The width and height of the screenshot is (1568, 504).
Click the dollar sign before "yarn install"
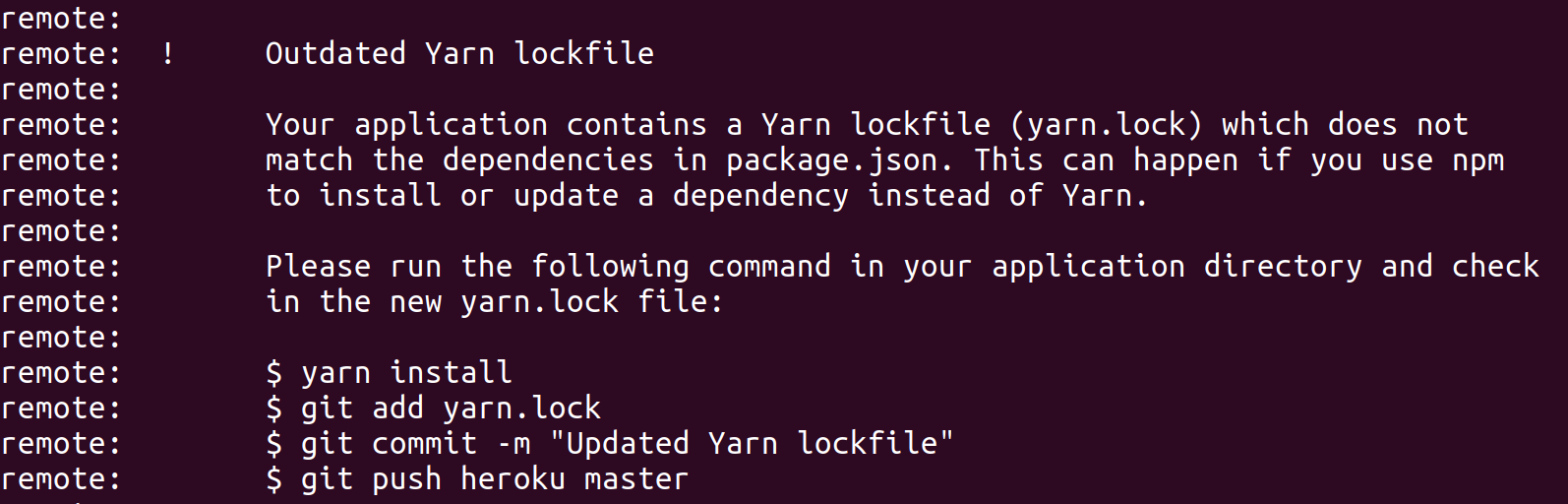click(x=274, y=372)
